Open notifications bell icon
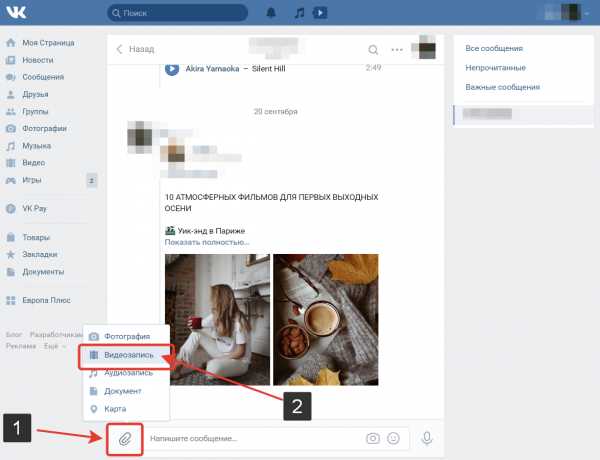Viewport: 600px width, 460px height. [x=271, y=13]
